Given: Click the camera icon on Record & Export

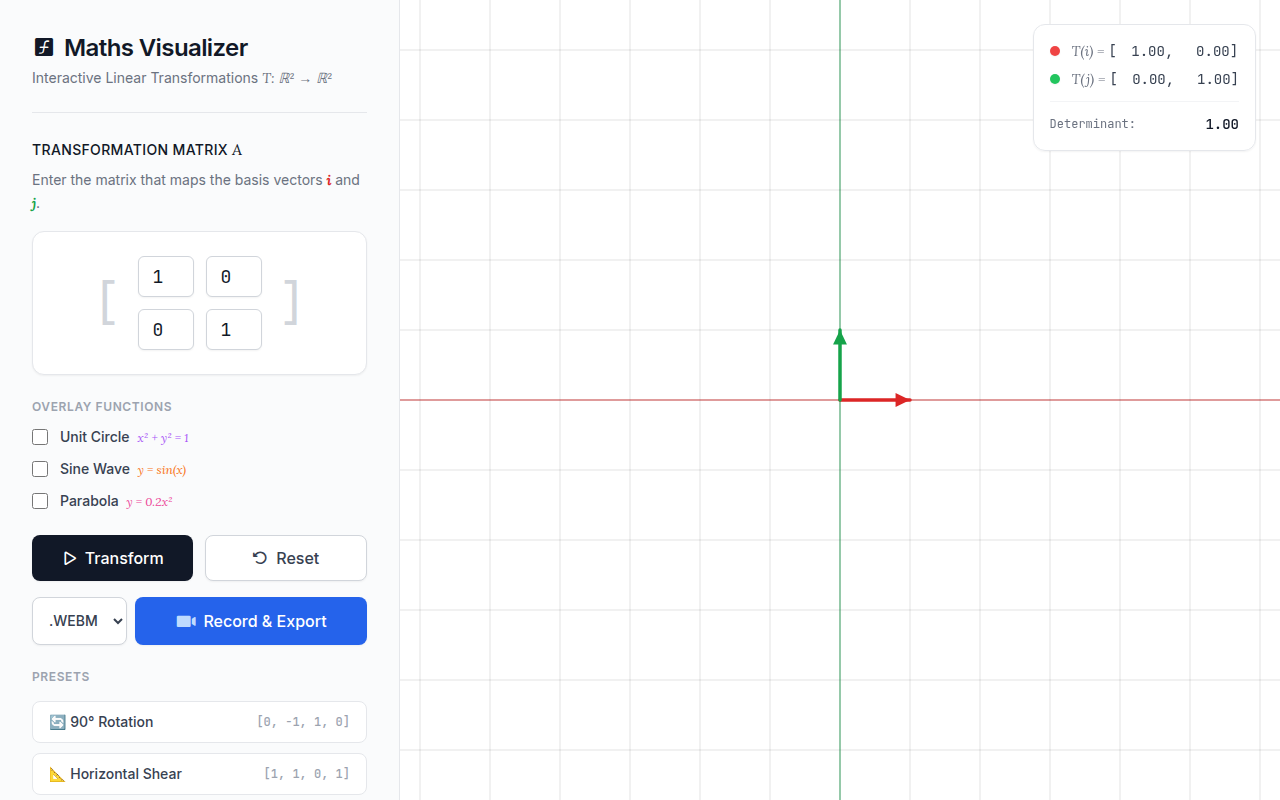Looking at the screenshot, I should (186, 621).
